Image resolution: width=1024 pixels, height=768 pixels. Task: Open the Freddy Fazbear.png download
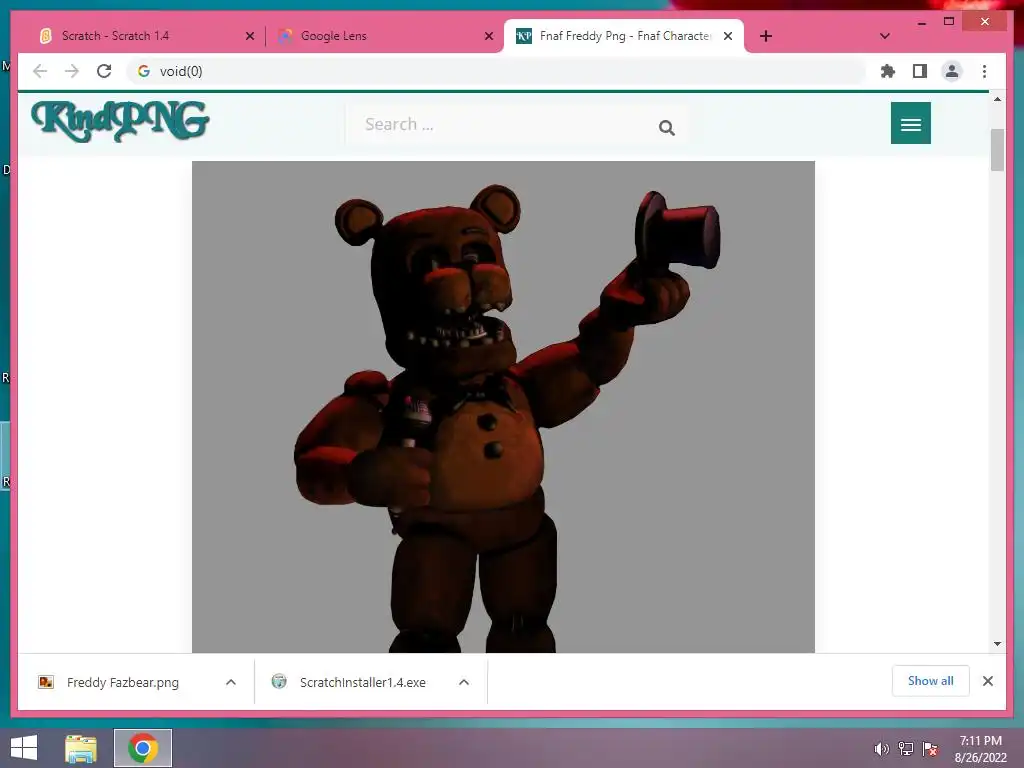(123, 682)
